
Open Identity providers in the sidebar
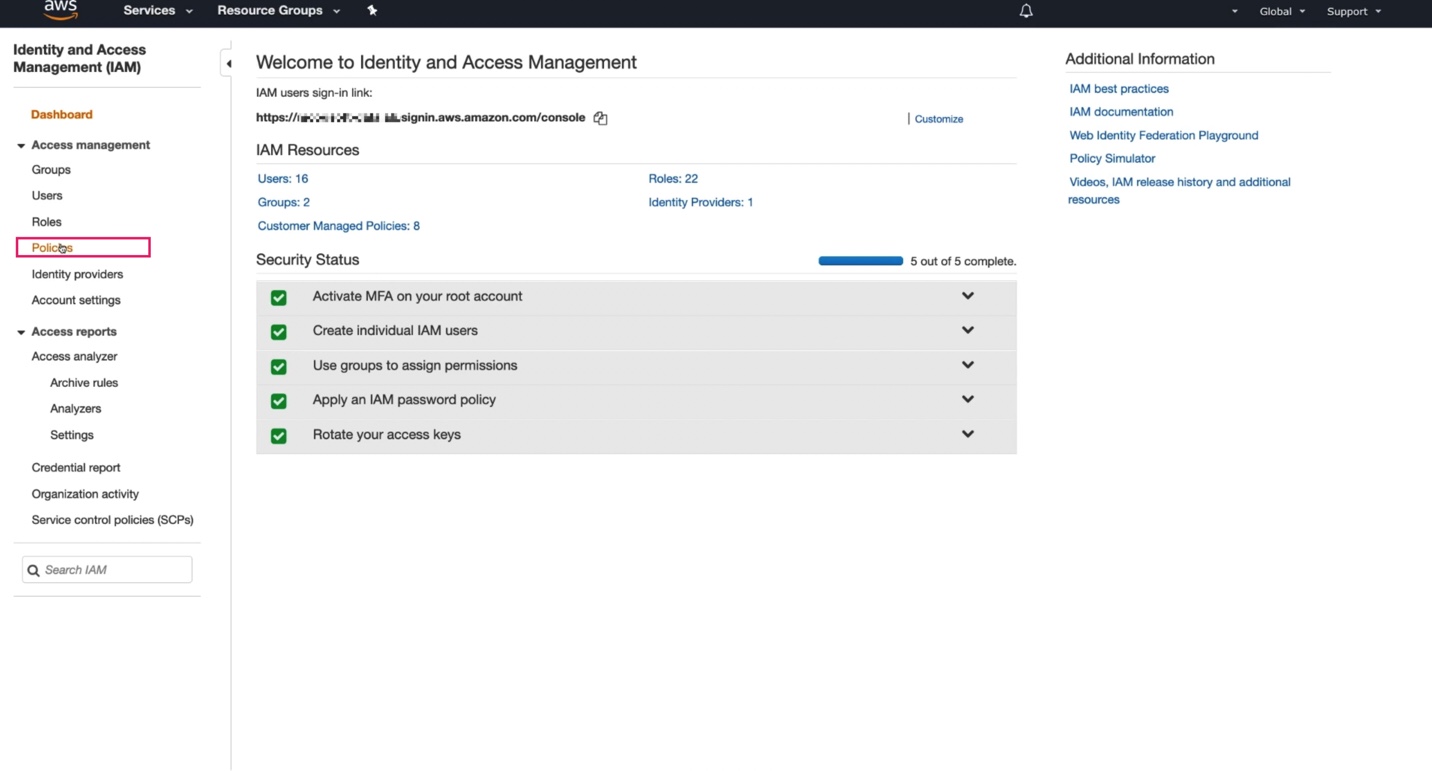77,274
